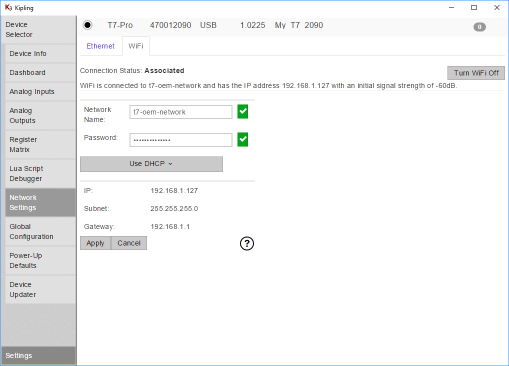Open the Dashboard module
This screenshot has width=509, height=366.
(x=40, y=73)
